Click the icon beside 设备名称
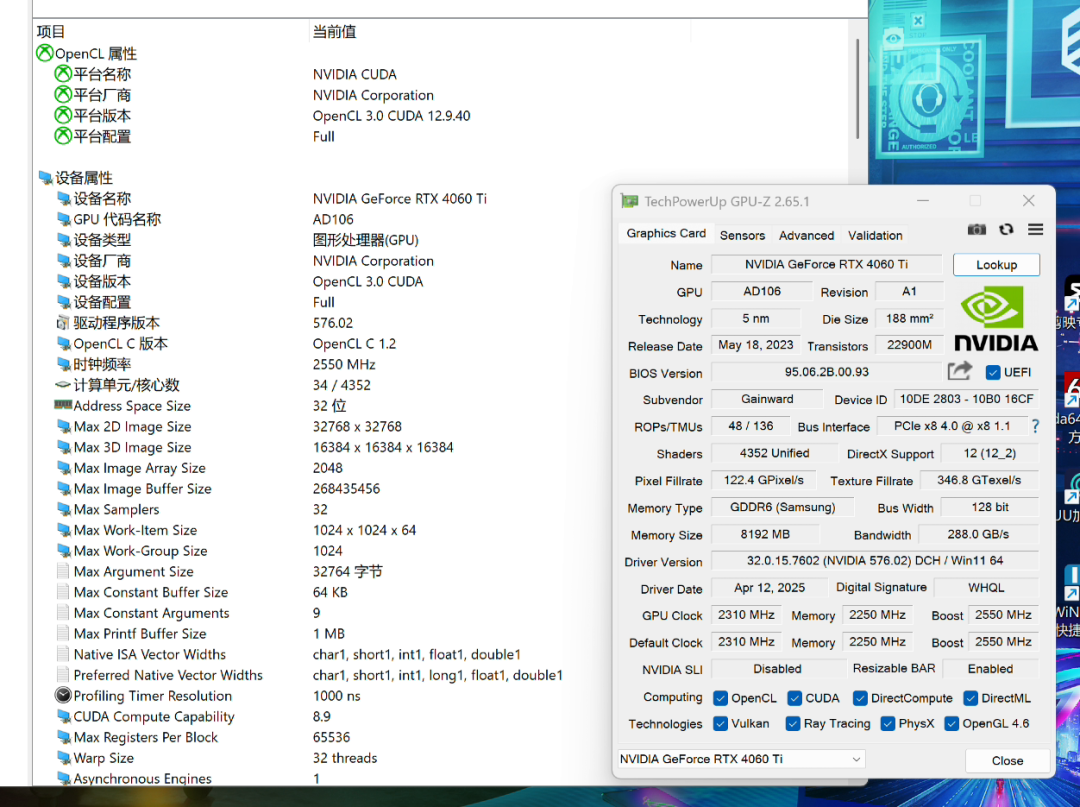Image resolution: width=1080 pixels, height=807 pixels. pyautogui.click(x=64, y=199)
